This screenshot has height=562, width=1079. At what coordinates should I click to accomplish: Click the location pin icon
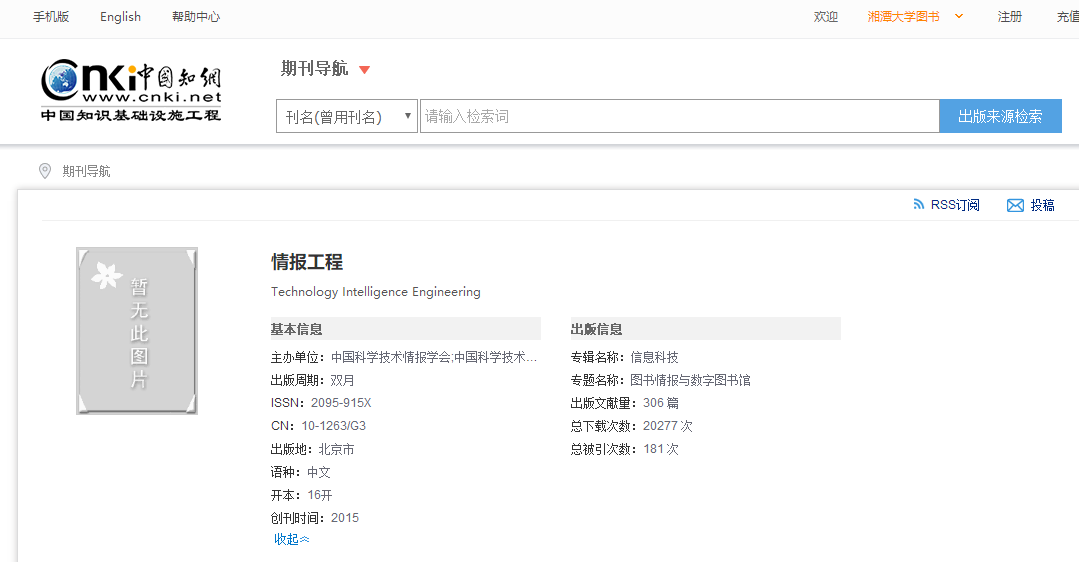click(44, 171)
